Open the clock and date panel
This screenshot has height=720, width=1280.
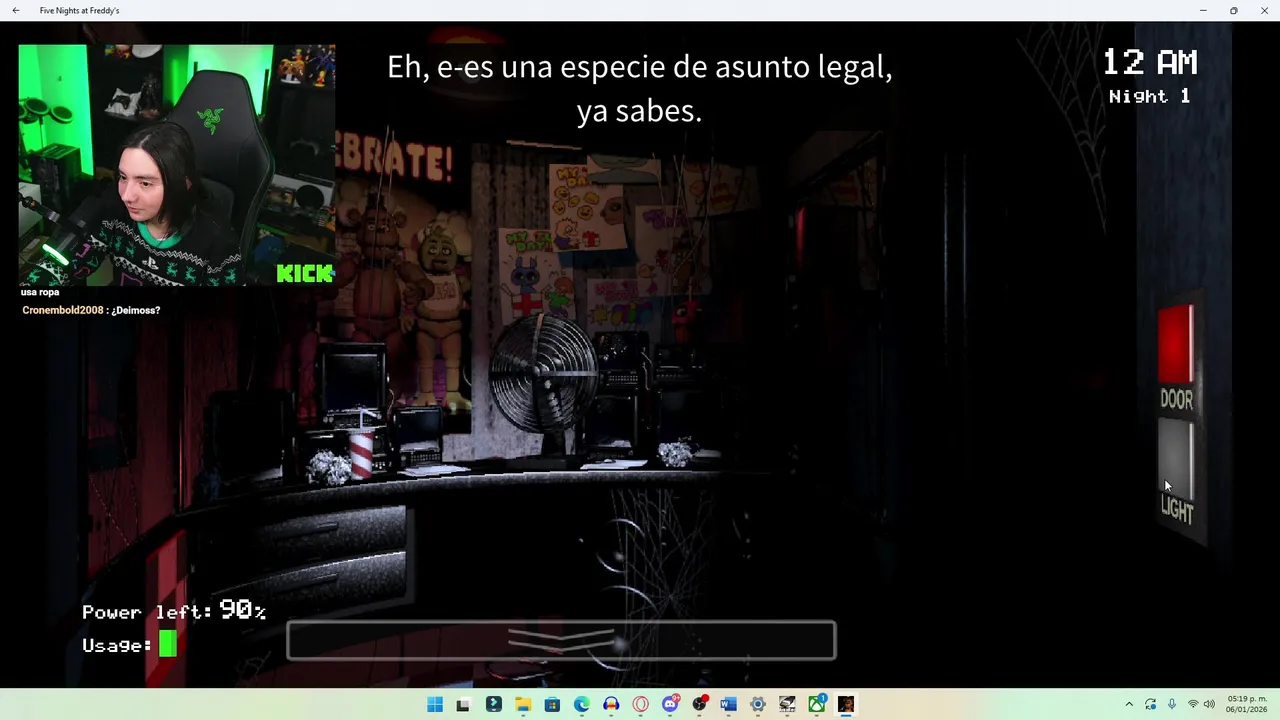click(1247, 704)
